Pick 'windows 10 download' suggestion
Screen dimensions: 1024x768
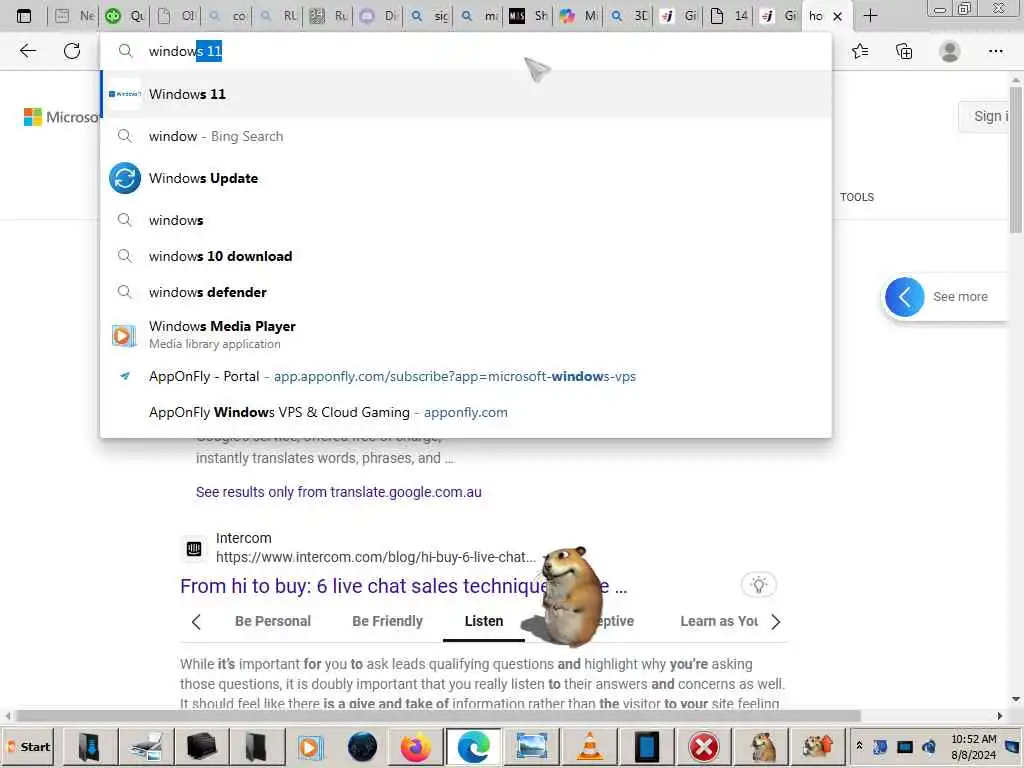coord(466,256)
